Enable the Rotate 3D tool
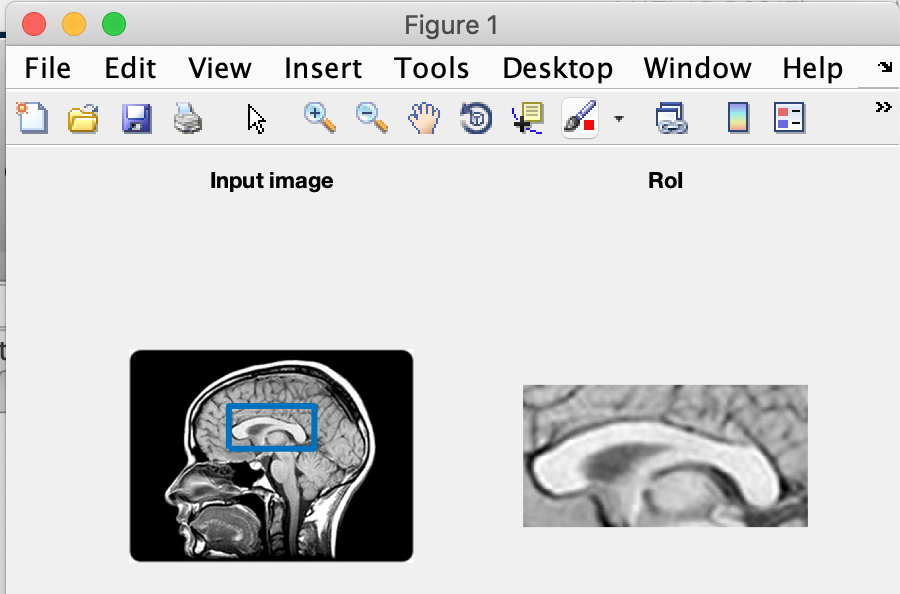This screenshot has height=594, width=900. [476, 118]
